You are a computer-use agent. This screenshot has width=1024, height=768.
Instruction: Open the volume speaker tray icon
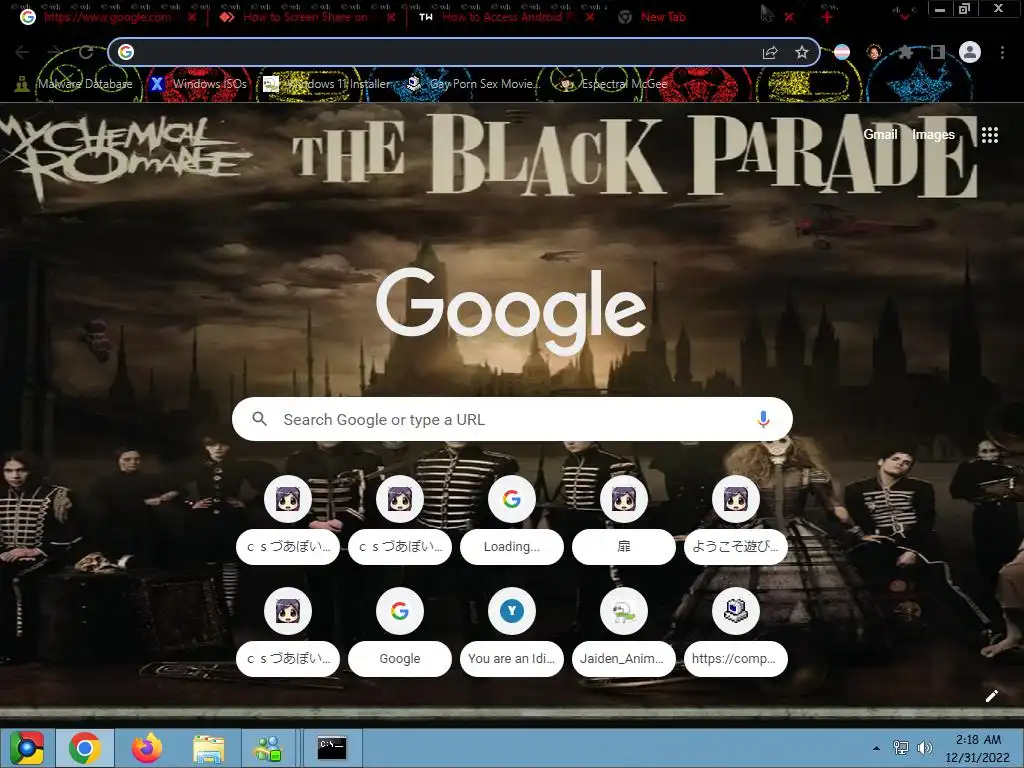[x=925, y=748]
